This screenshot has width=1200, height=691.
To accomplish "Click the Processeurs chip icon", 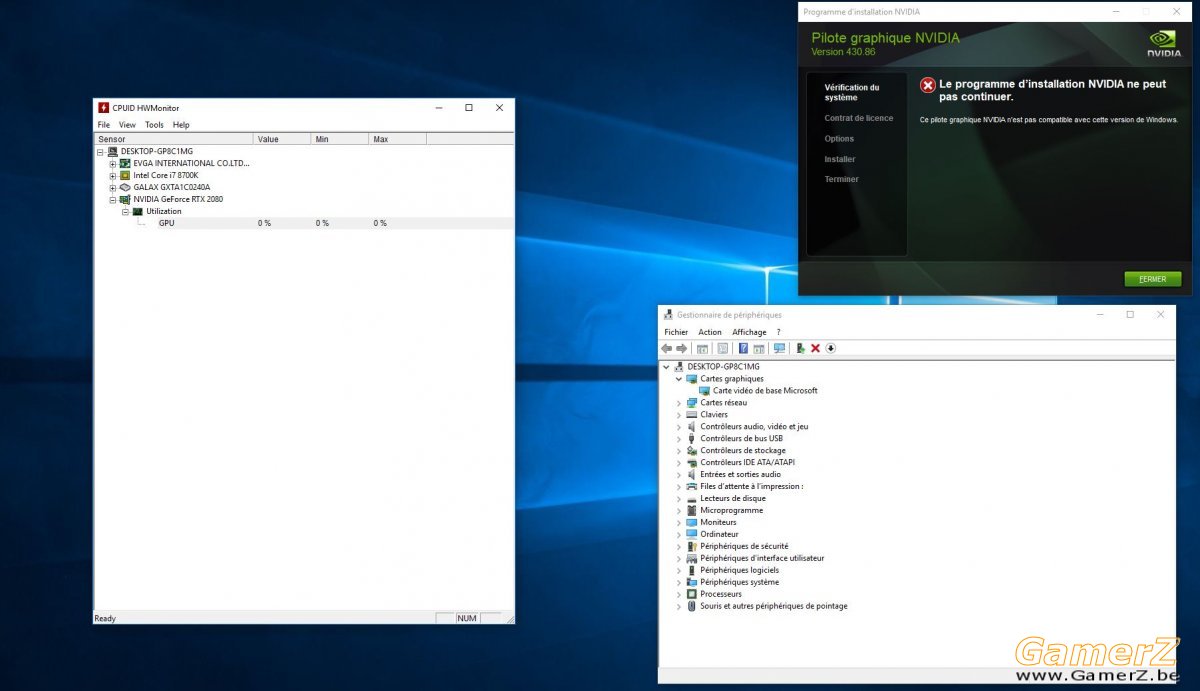I will [692, 594].
